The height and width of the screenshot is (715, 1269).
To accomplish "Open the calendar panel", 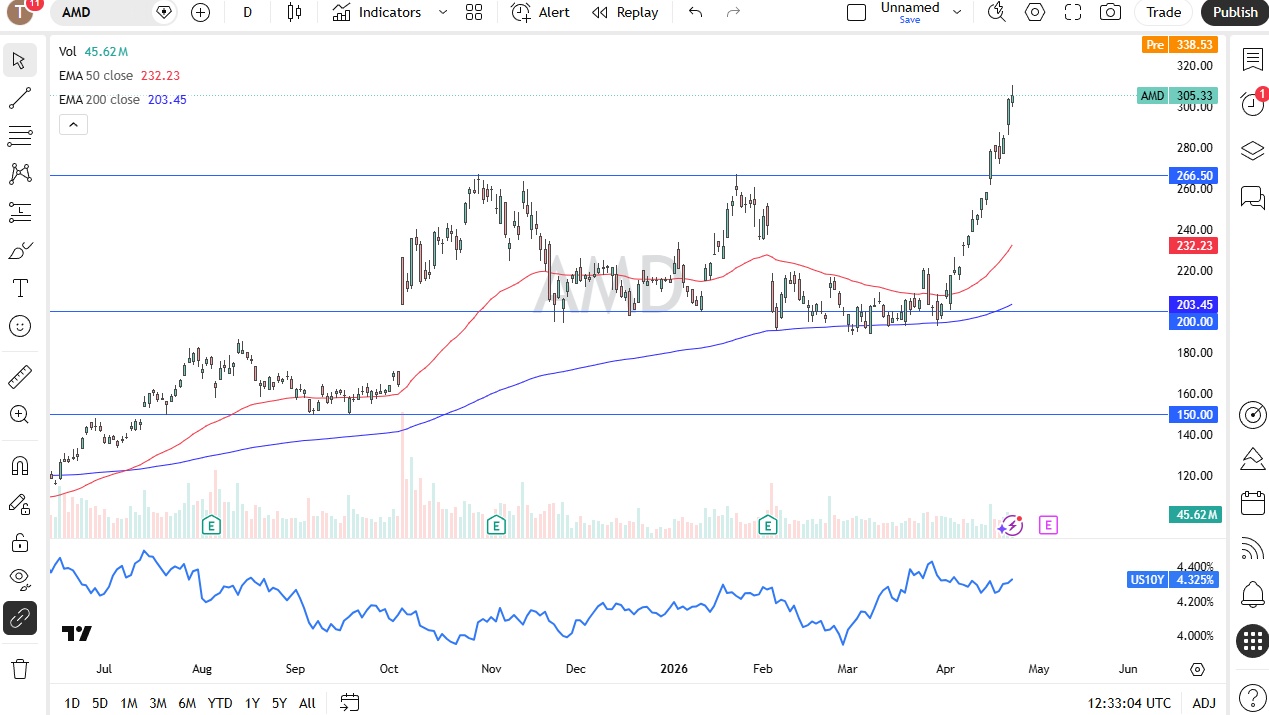I will pos(1252,502).
